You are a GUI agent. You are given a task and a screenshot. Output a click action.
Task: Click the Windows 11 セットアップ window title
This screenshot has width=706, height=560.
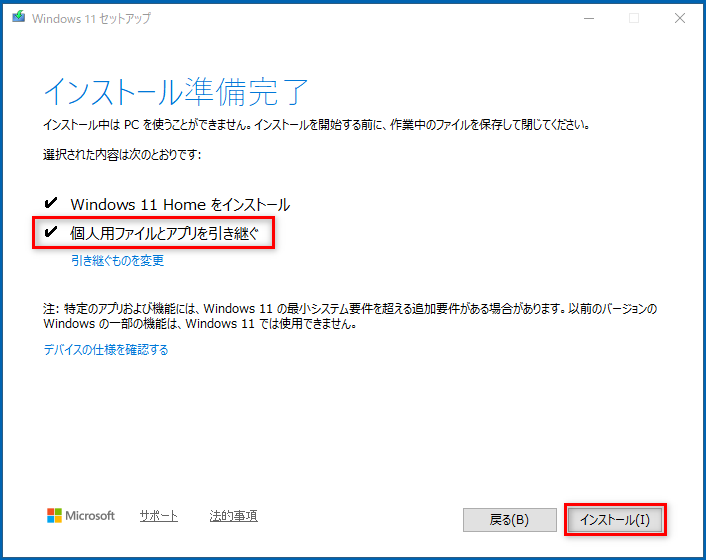click(91, 18)
